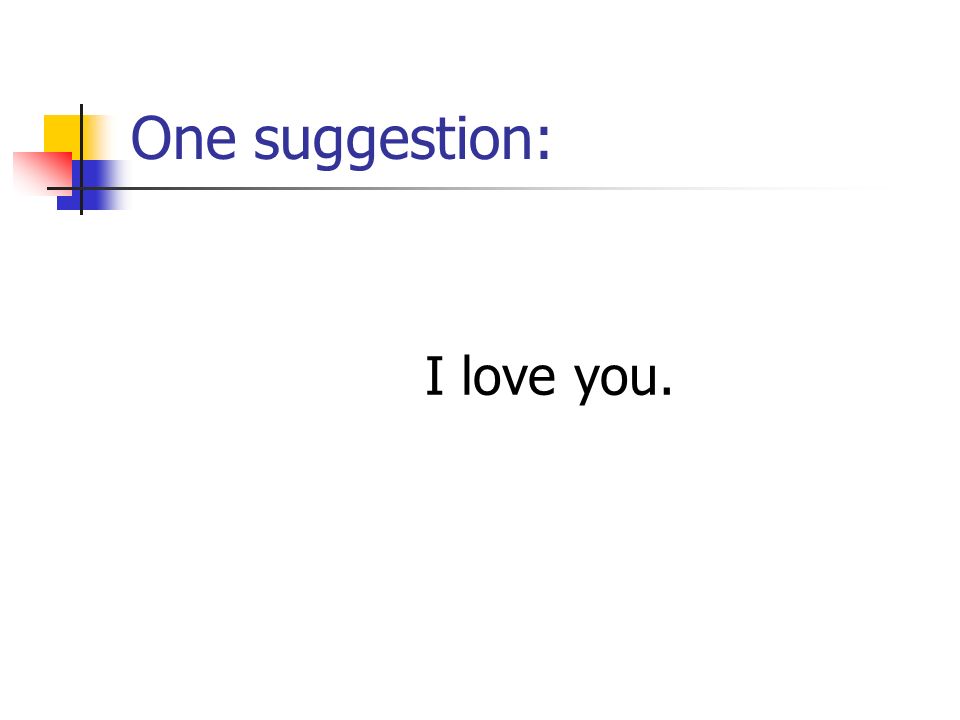Click the period after "you"
This screenshot has width=960, height=720.
pos(667,390)
